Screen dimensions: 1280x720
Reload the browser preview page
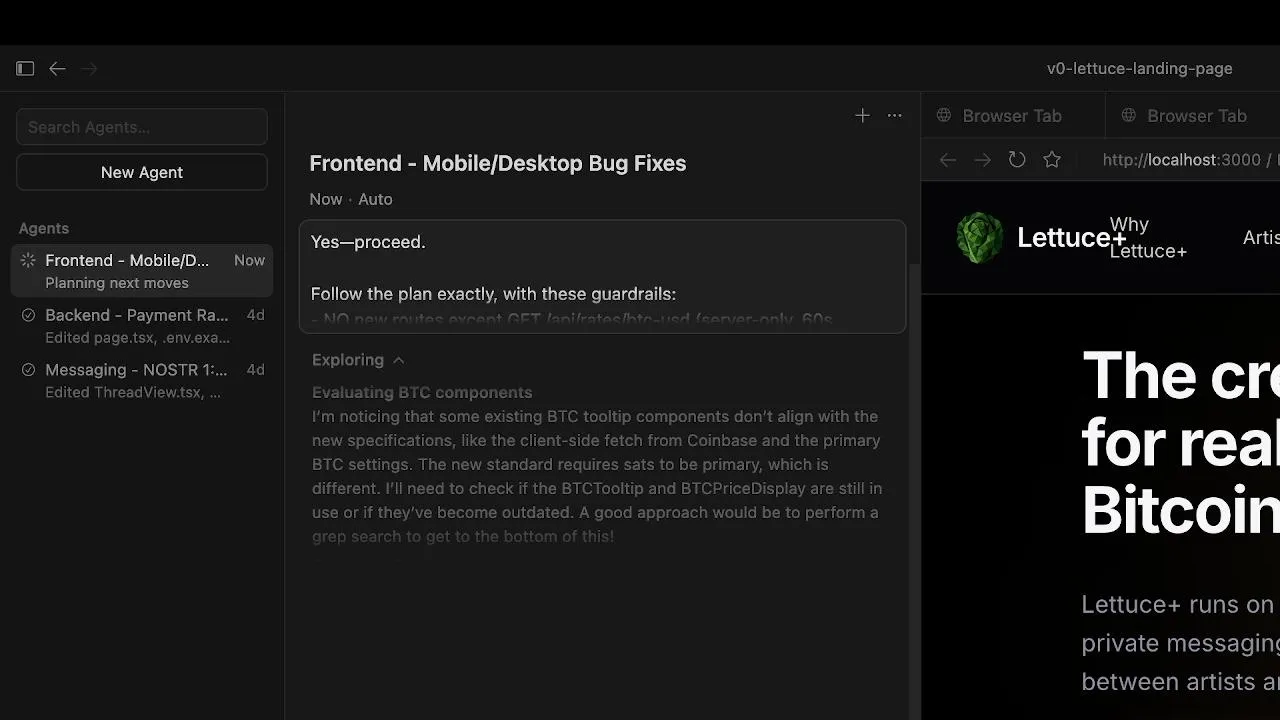click(x=1017, y=160)
